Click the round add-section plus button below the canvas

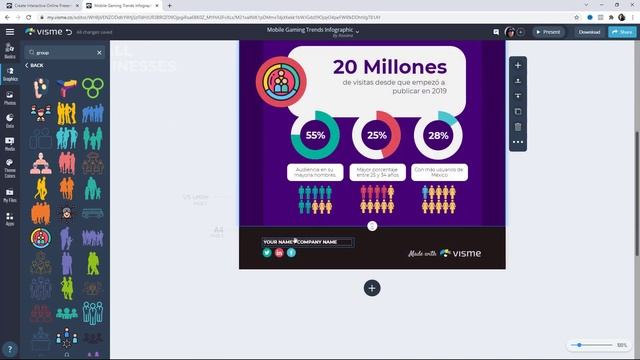click(372, 288)
